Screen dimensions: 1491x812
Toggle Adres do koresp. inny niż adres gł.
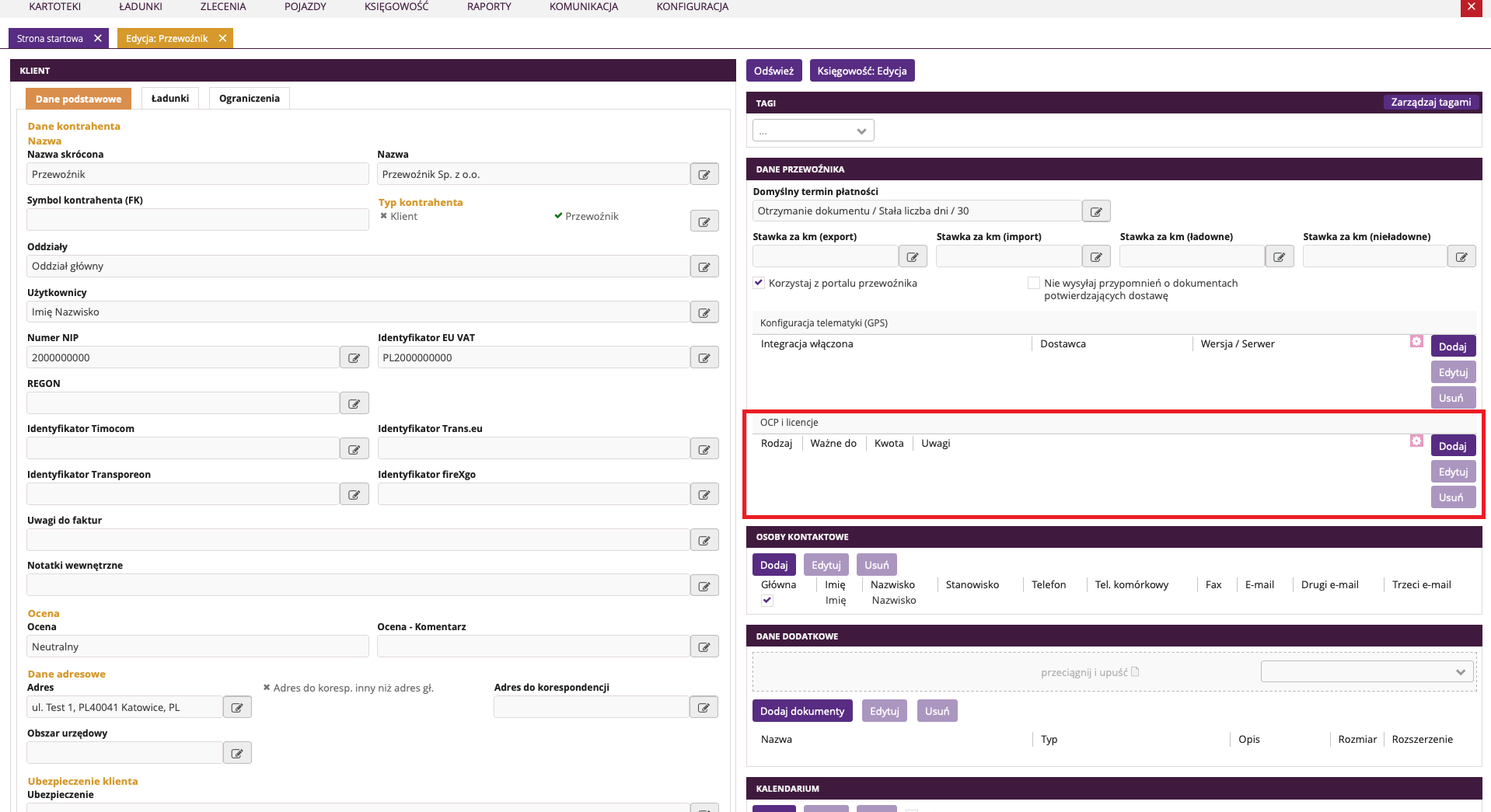348,688
